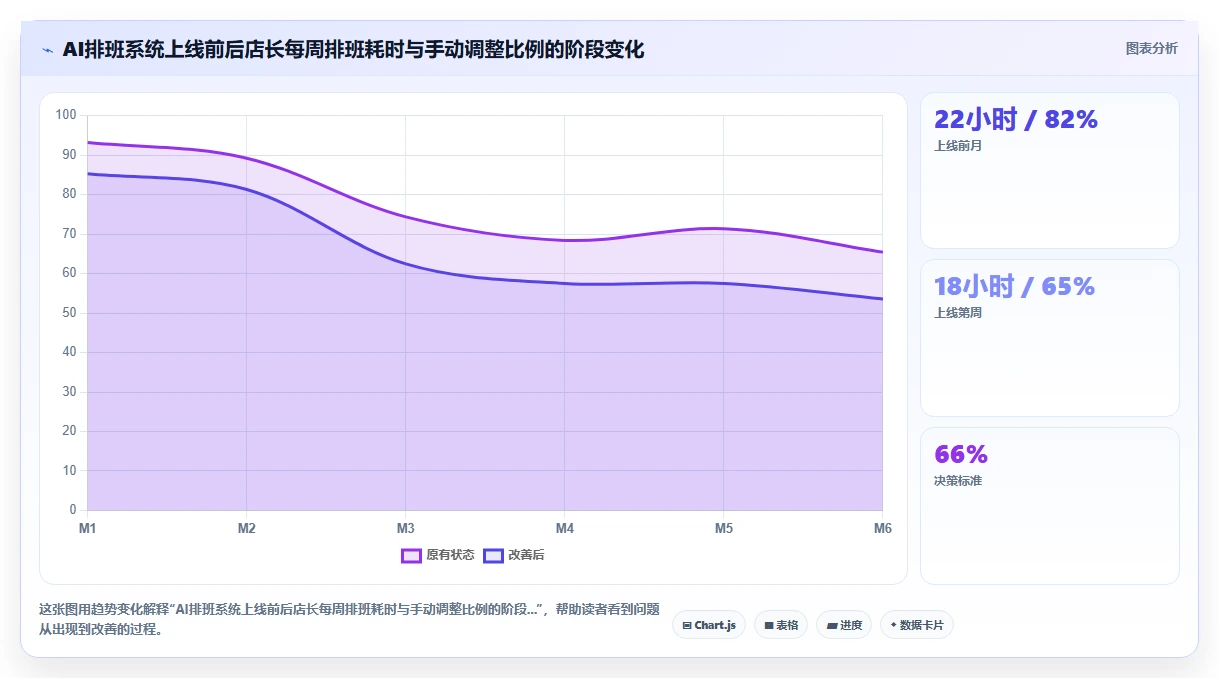
Task: Toggle the 改善后 legend series
Action: pos(513,555)
